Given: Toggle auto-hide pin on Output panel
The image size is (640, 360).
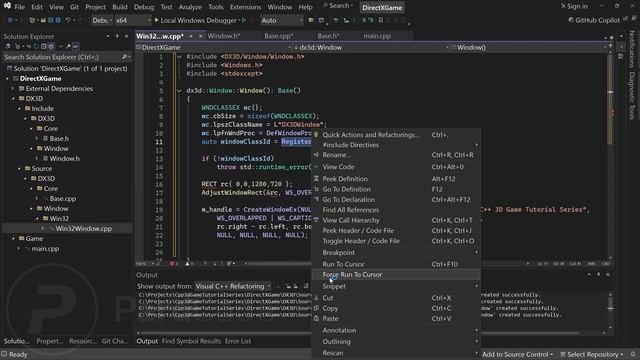Looking at the screenshot, I should (x=598, y=275).
